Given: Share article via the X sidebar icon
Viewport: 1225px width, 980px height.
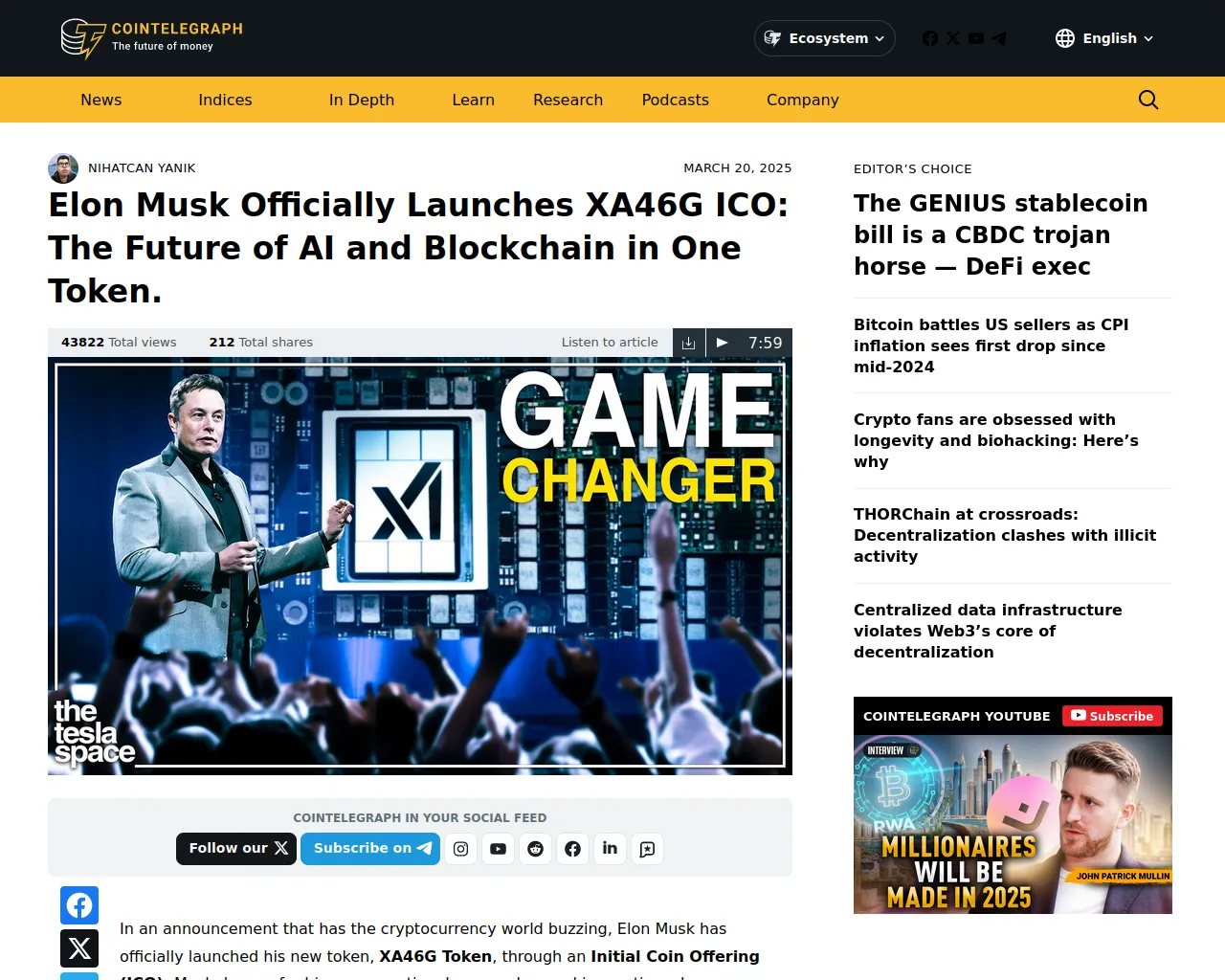Looking at the screenshot, I should (79, 948).
